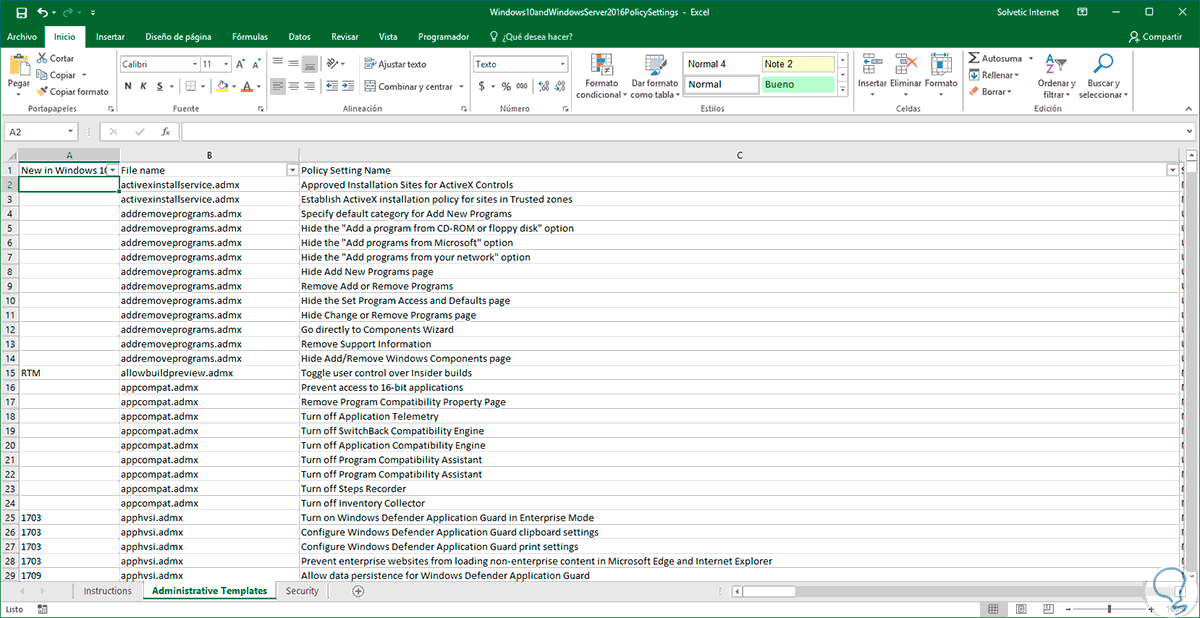Toggle underline (S) formatting
This screenshot has height=618, width=1200.
(160, 86)
